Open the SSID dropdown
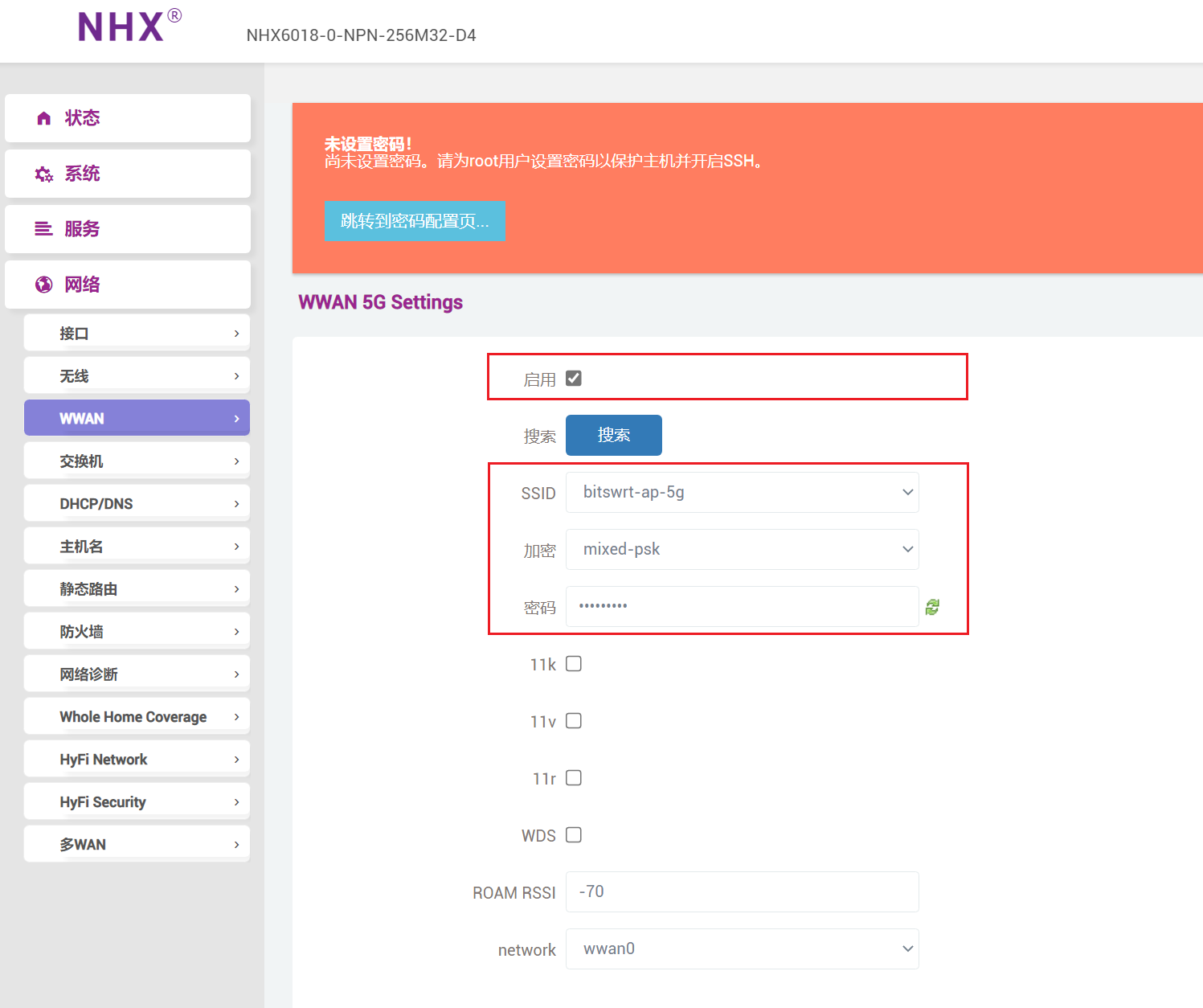Image resolution: width=1203 pixels, height=1008 pixels. point(742,492)
